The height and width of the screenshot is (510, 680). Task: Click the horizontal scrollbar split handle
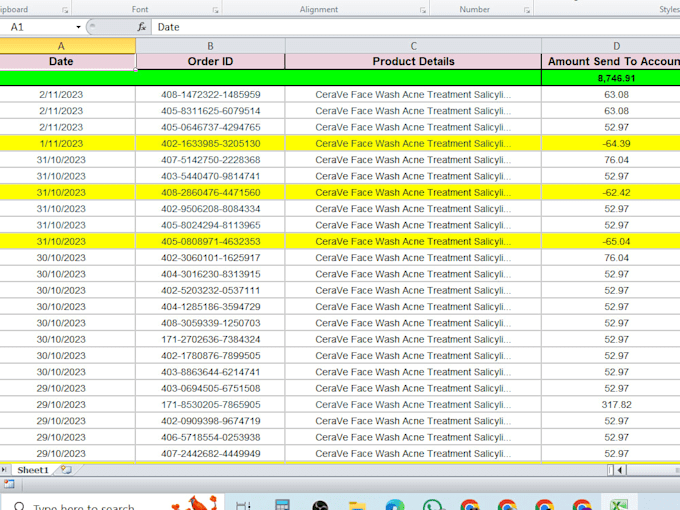click(610, 470)
